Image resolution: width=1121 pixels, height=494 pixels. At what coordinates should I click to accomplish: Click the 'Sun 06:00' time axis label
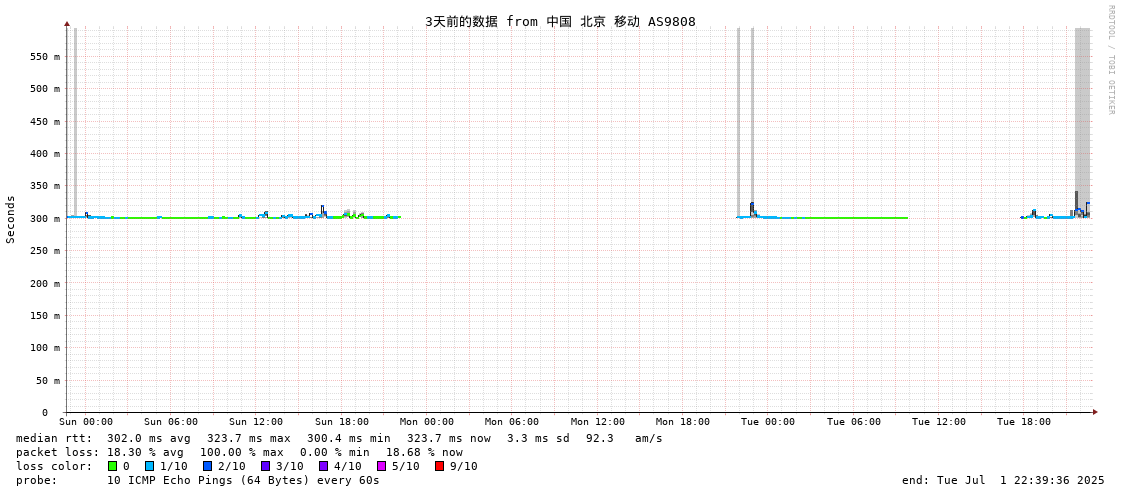(171, 422)
